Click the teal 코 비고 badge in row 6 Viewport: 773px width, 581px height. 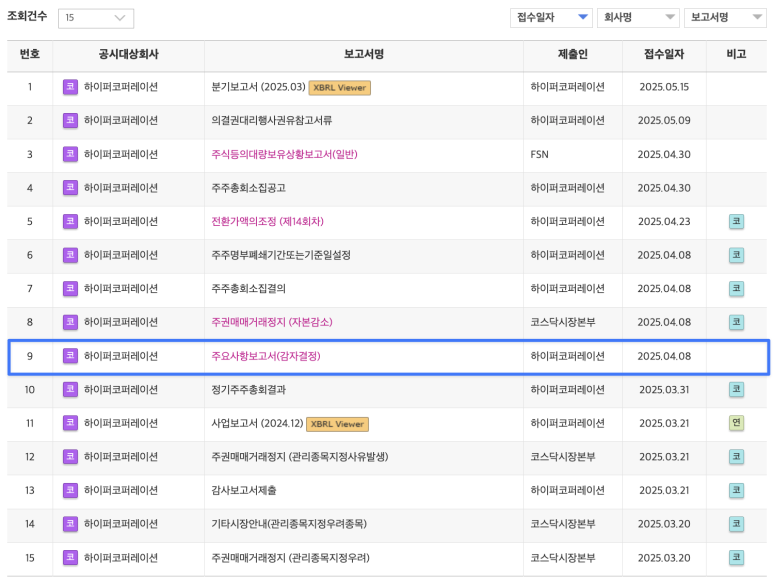pos(737,255)
